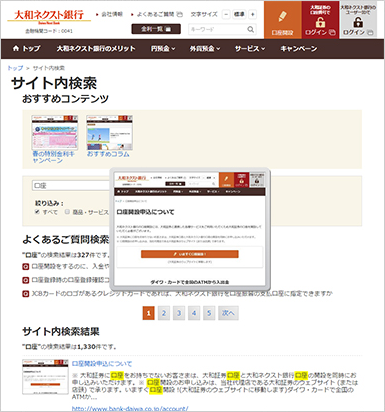Viewport: 385px width, 412px height.
Task: Open the おすすめコラム thumbnail
Action: (109, 132)
